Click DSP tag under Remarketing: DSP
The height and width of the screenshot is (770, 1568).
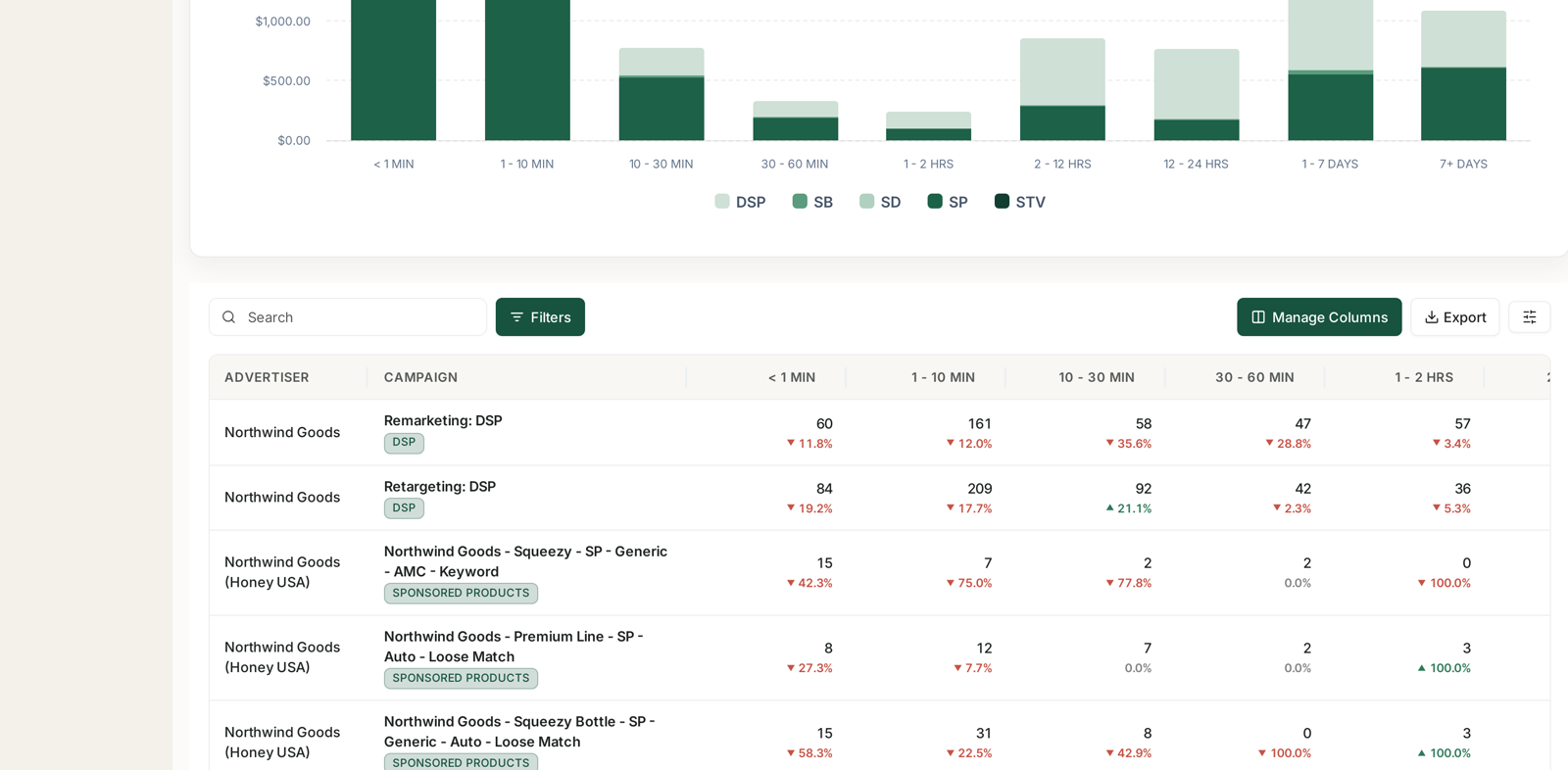(x=404, y=443)
